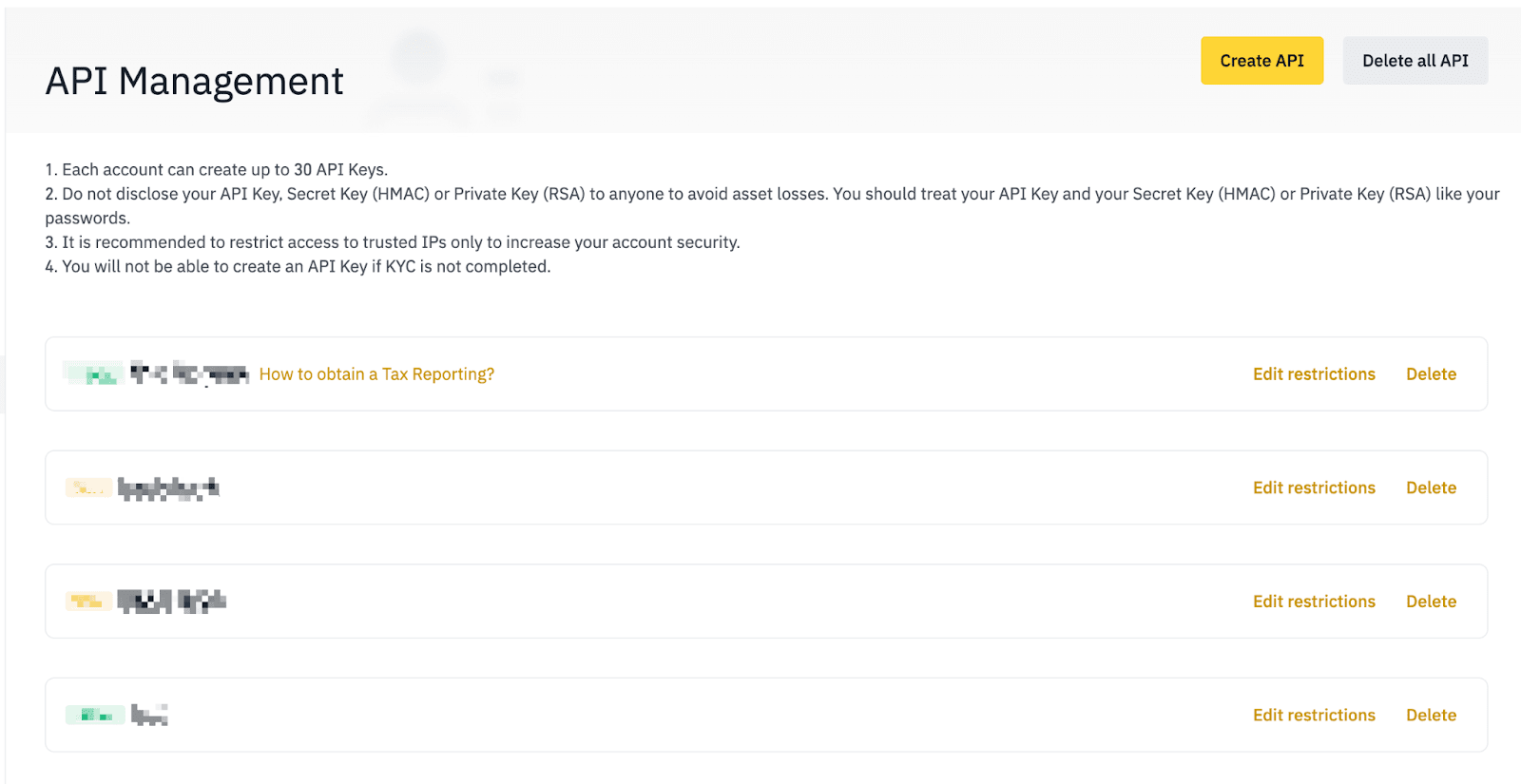
Task: Delete the API key with Tax Reporting link
Action: point(1431,374)
